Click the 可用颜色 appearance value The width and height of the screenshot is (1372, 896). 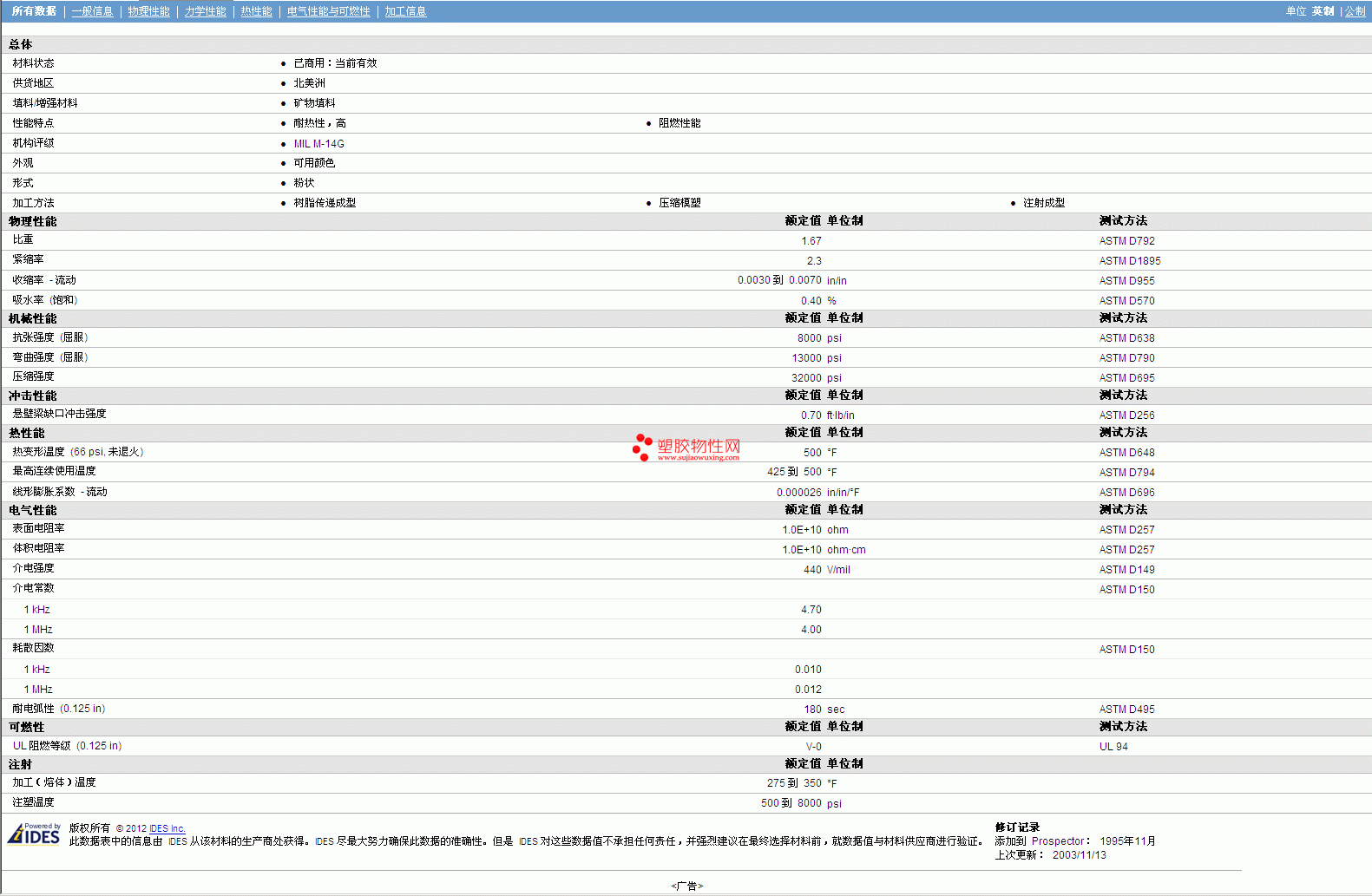click(x=314, y=163)
